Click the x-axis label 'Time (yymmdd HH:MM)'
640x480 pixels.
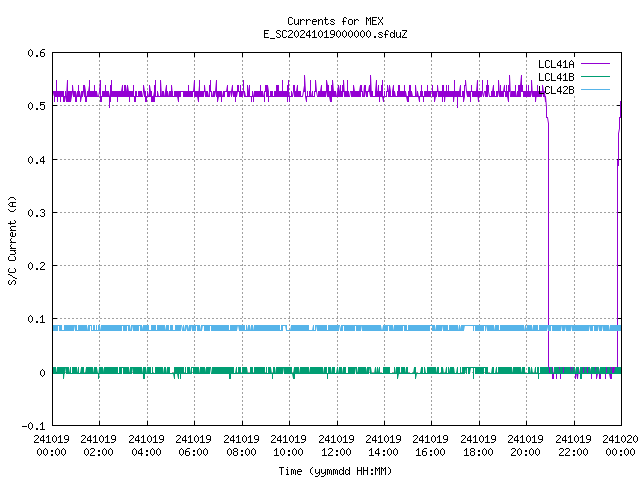[x=335, y=471]
